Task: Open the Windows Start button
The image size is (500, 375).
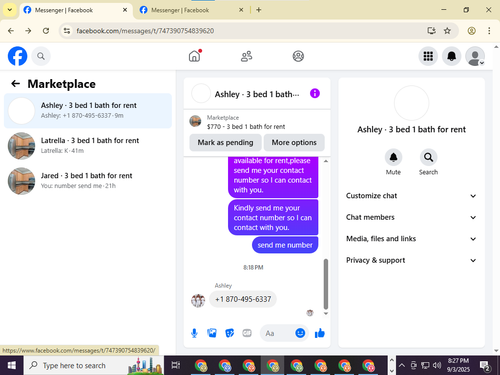Action: tap(12, 365)
